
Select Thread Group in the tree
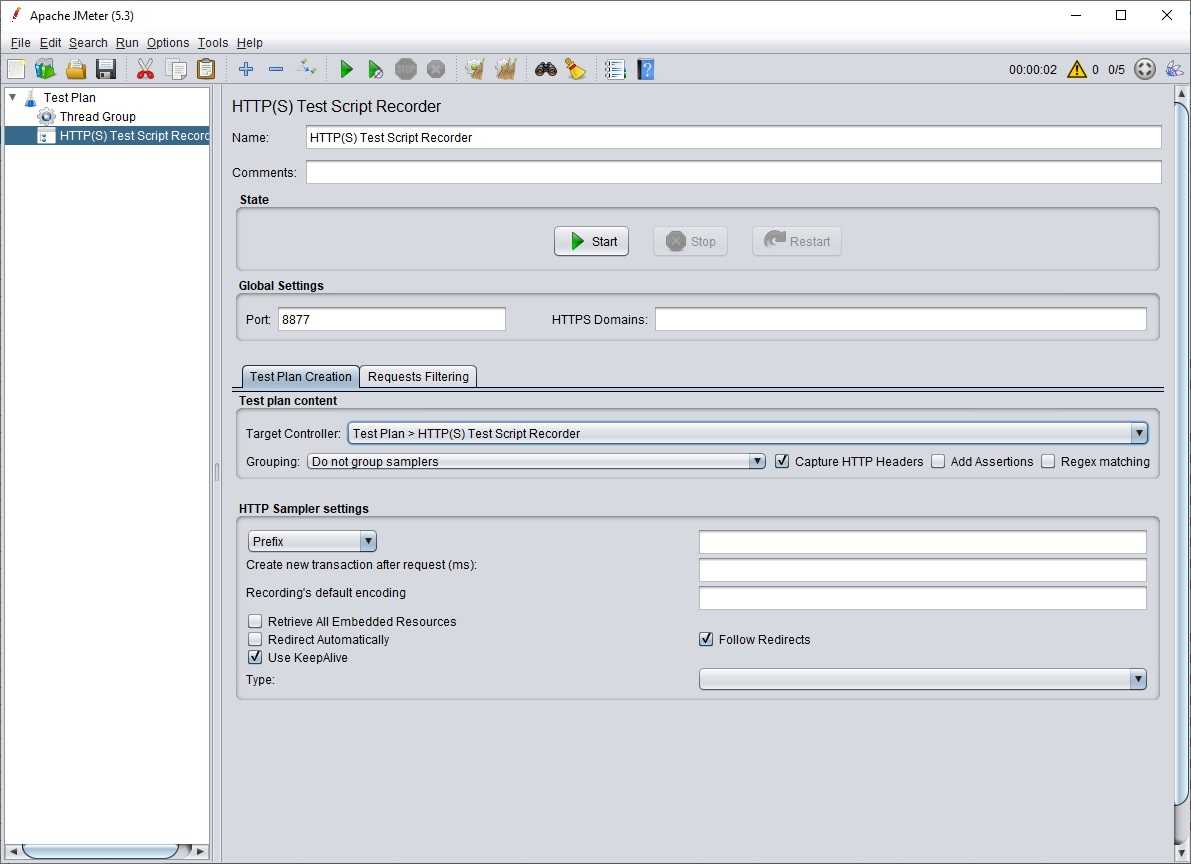coord(97,116)
